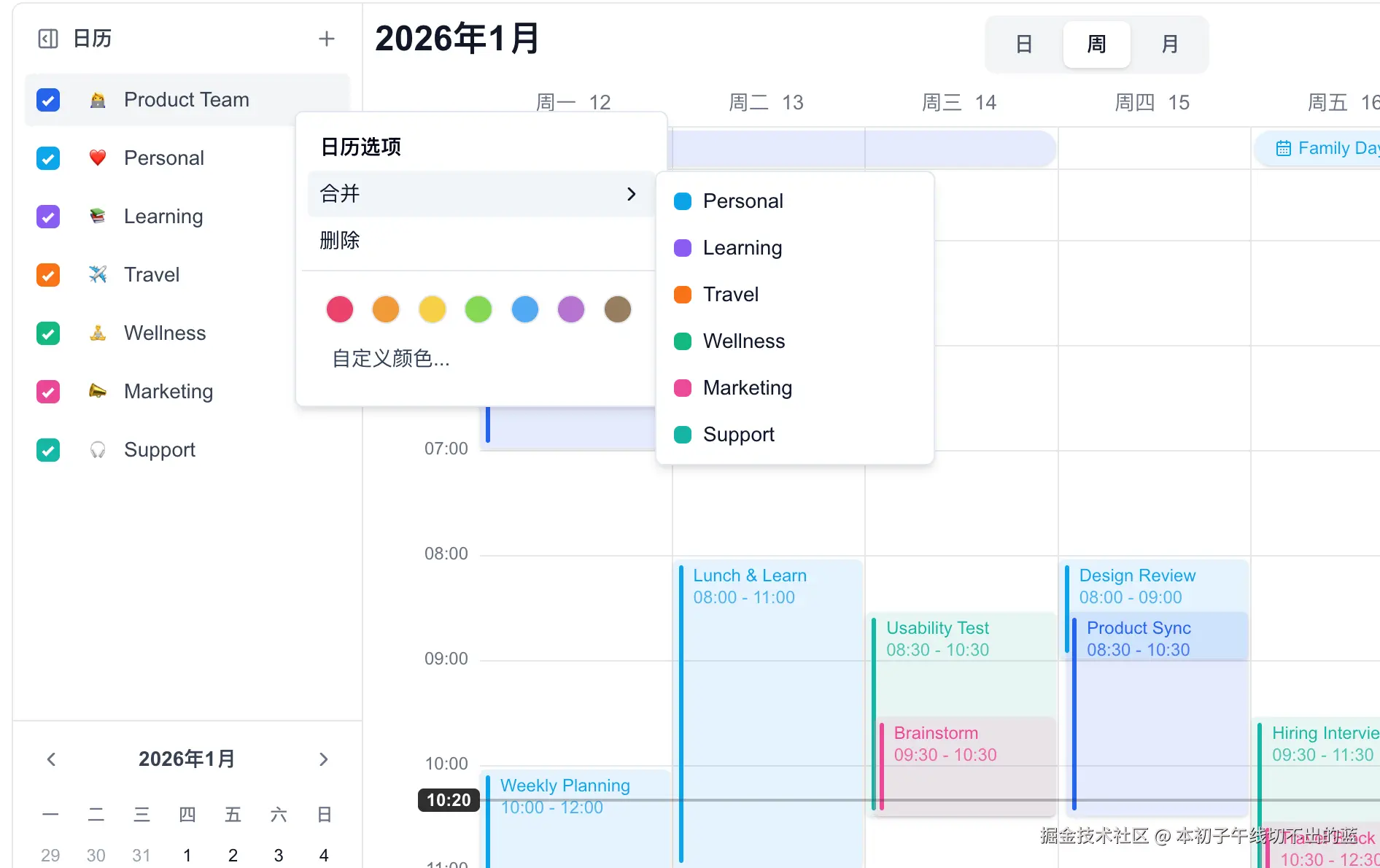
Task: Select 合并 in calendar options menu
Action: point(480,194)
